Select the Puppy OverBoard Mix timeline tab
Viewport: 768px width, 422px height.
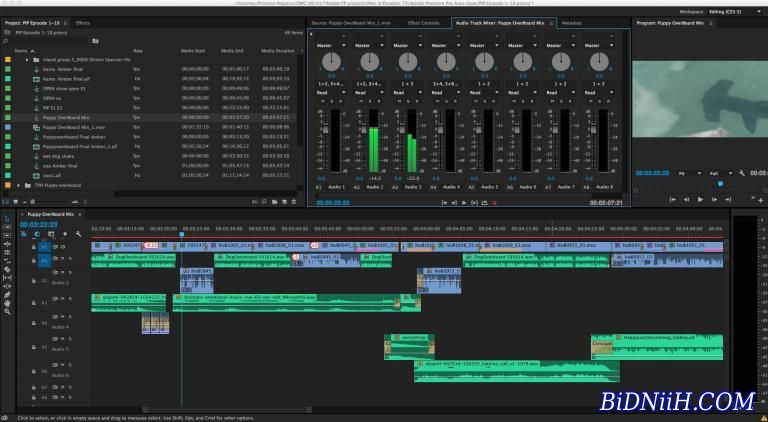click(50, 214)
